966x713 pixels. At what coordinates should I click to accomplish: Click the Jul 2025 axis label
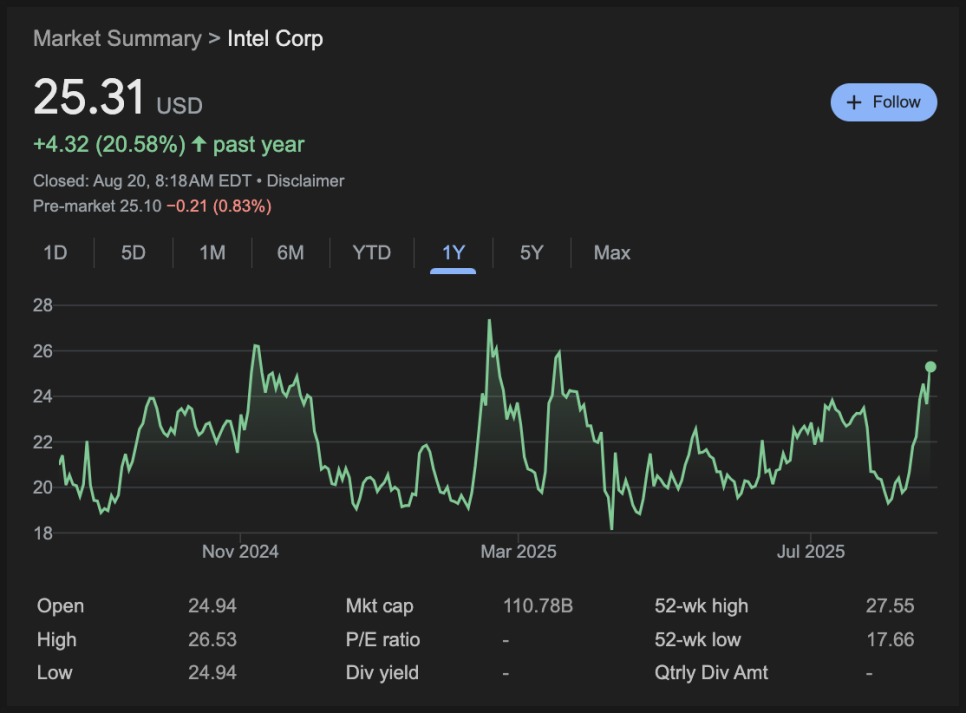point(810,552)
